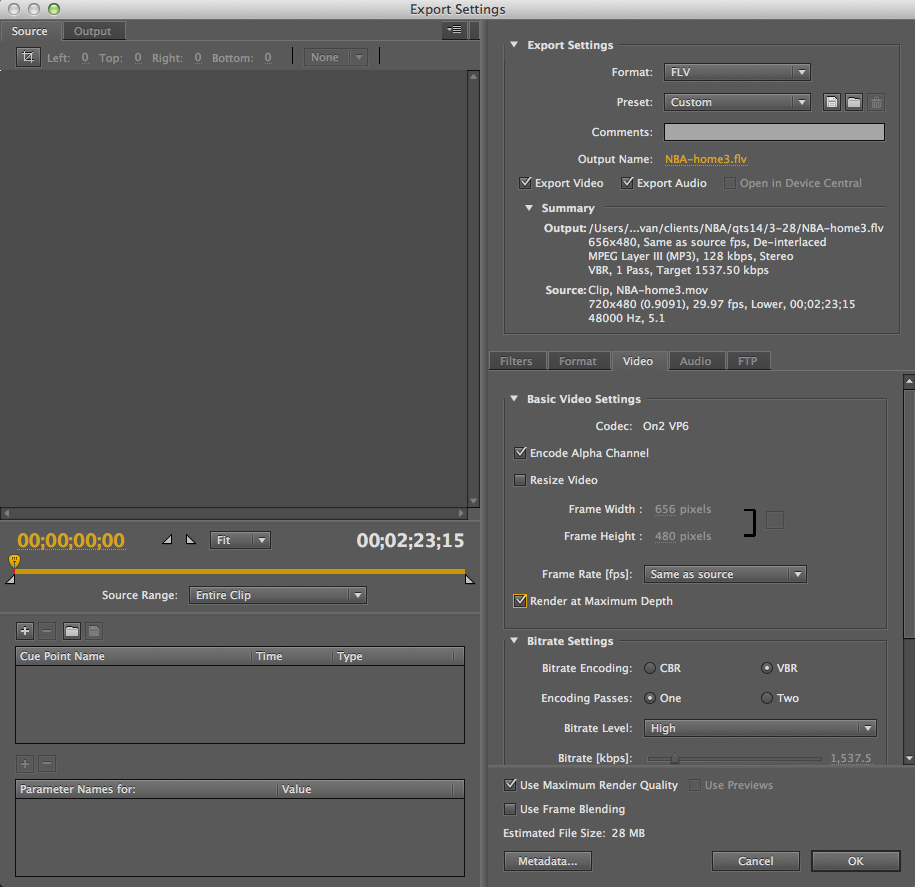Click the Set Out Point triangle

point(191,540)
